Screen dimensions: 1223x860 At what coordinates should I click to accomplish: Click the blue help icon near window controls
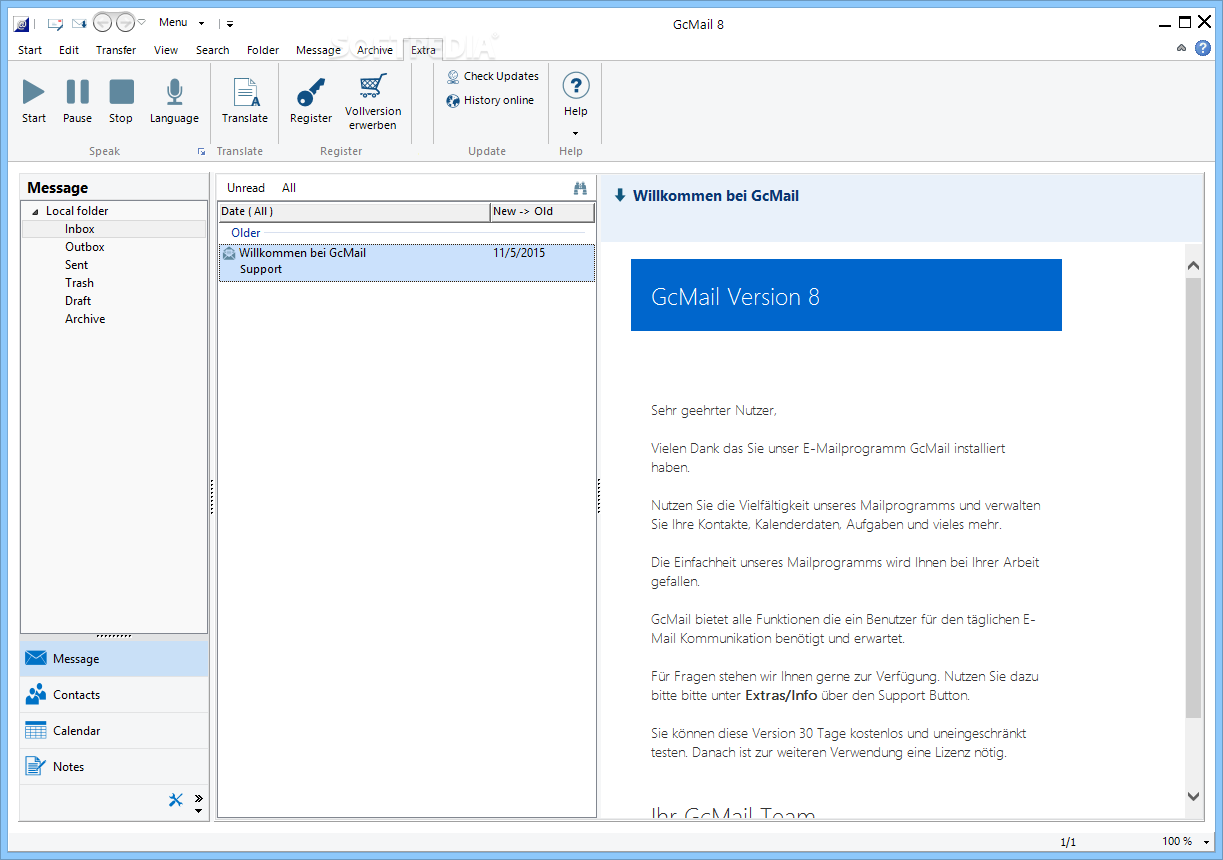point(1204,48)
